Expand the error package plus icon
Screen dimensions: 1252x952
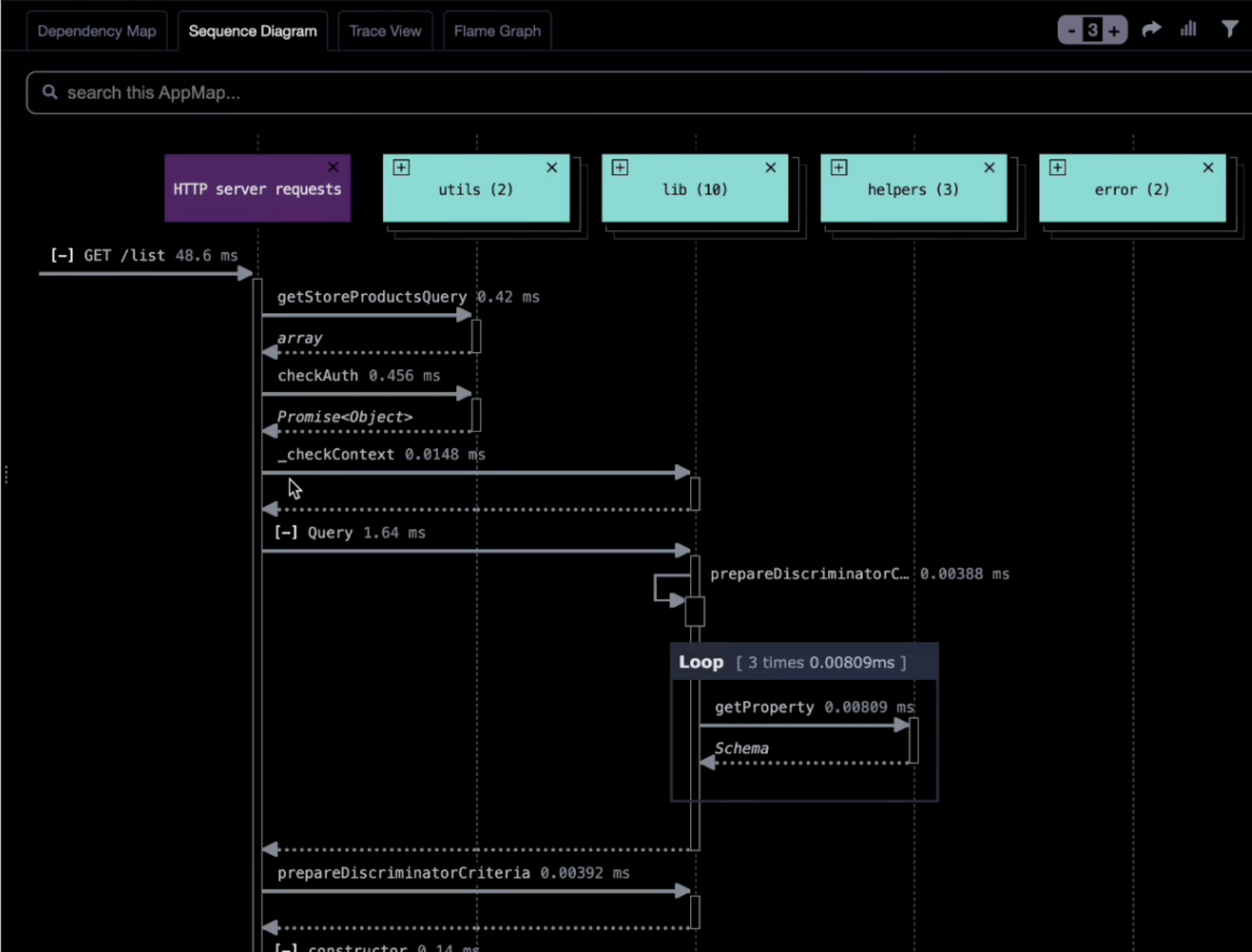(x=1057, y=168)
